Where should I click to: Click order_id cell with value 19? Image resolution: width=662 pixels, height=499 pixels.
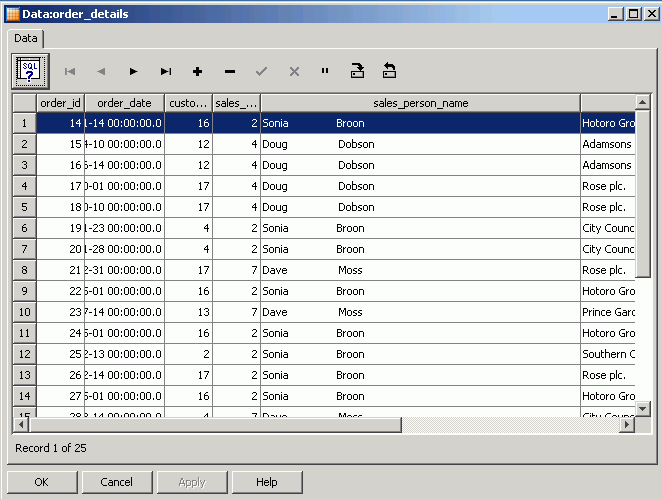coord(60,228)
